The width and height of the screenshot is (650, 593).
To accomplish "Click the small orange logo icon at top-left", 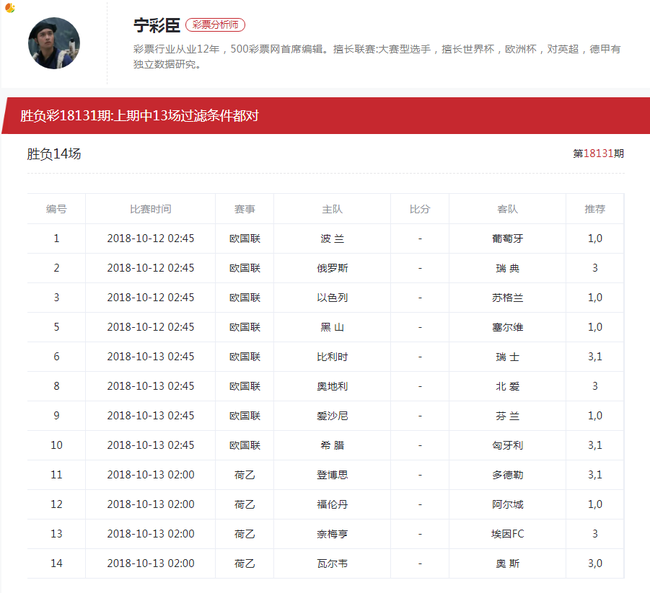I will pos(10,7).
